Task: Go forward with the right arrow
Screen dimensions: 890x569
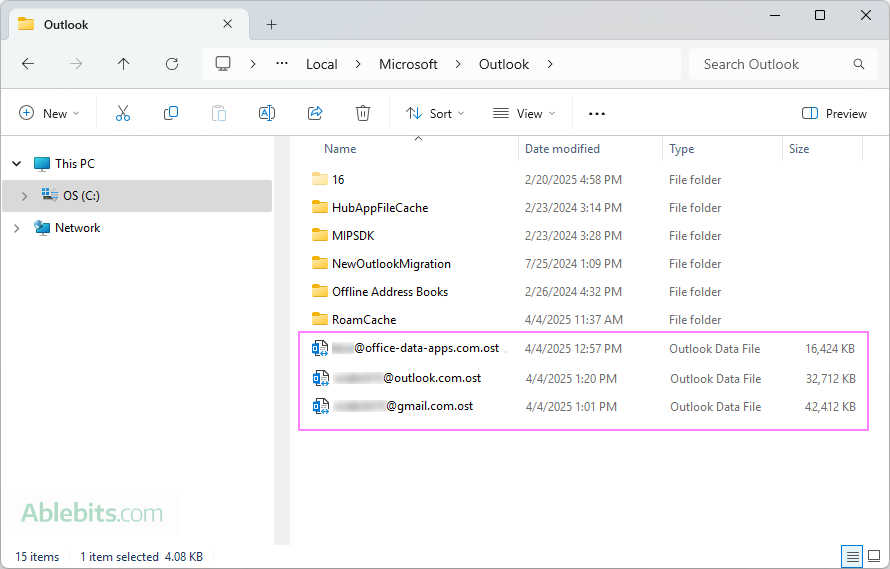Action: (x=75, y=64)
